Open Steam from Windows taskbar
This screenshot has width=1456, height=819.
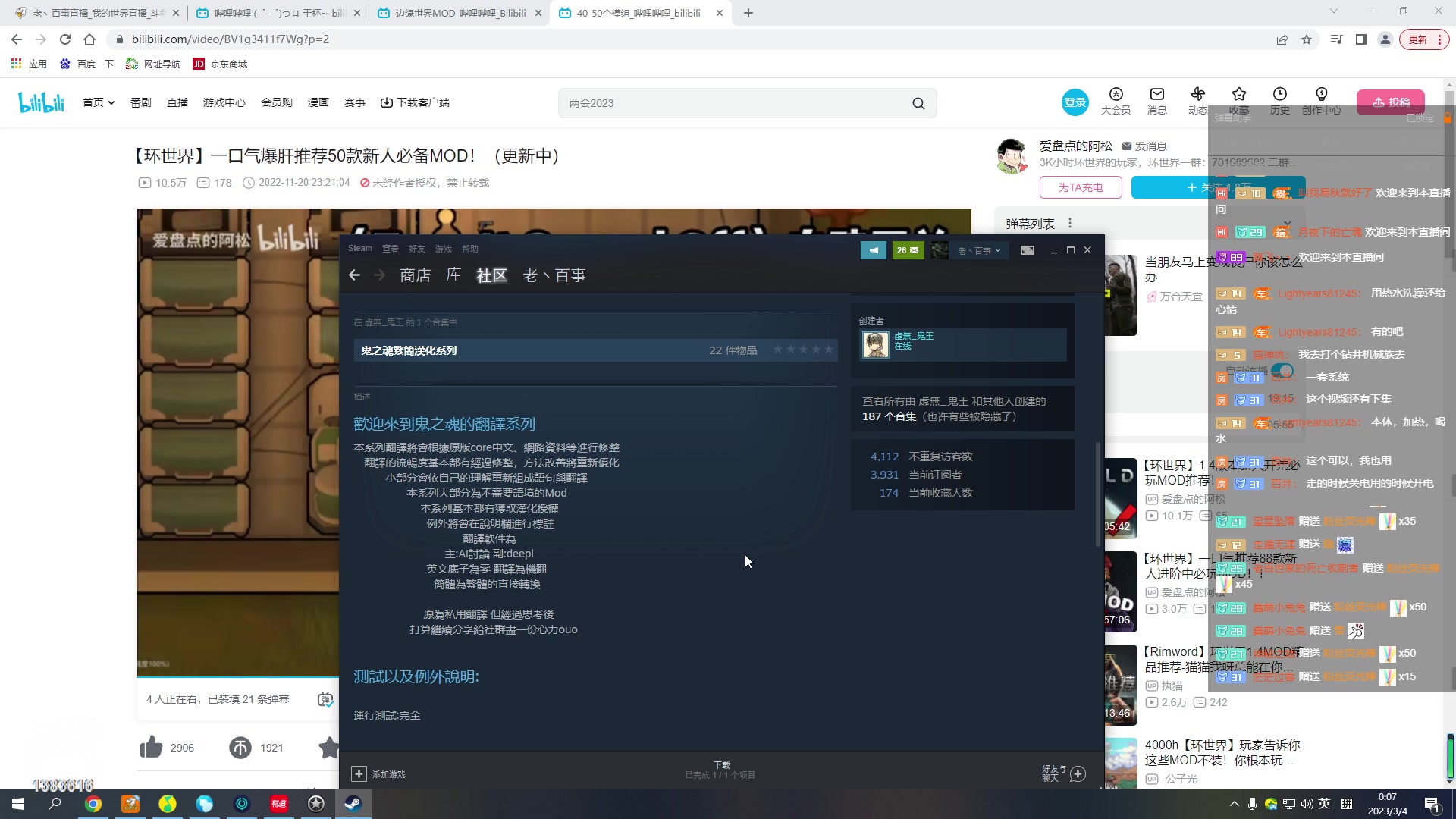(353, 804)
